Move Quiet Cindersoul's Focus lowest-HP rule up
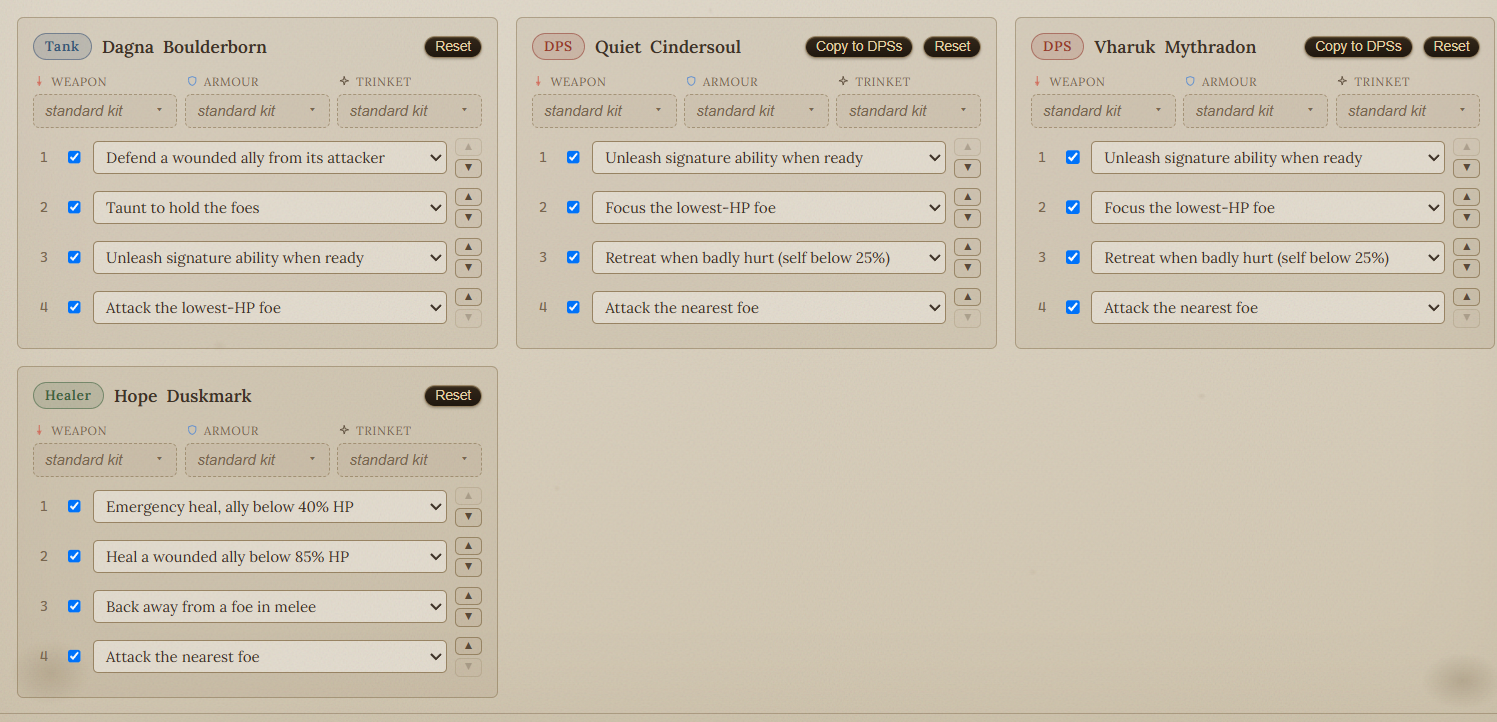Viewport: 1497px width, 722px height. pos(967,197)
